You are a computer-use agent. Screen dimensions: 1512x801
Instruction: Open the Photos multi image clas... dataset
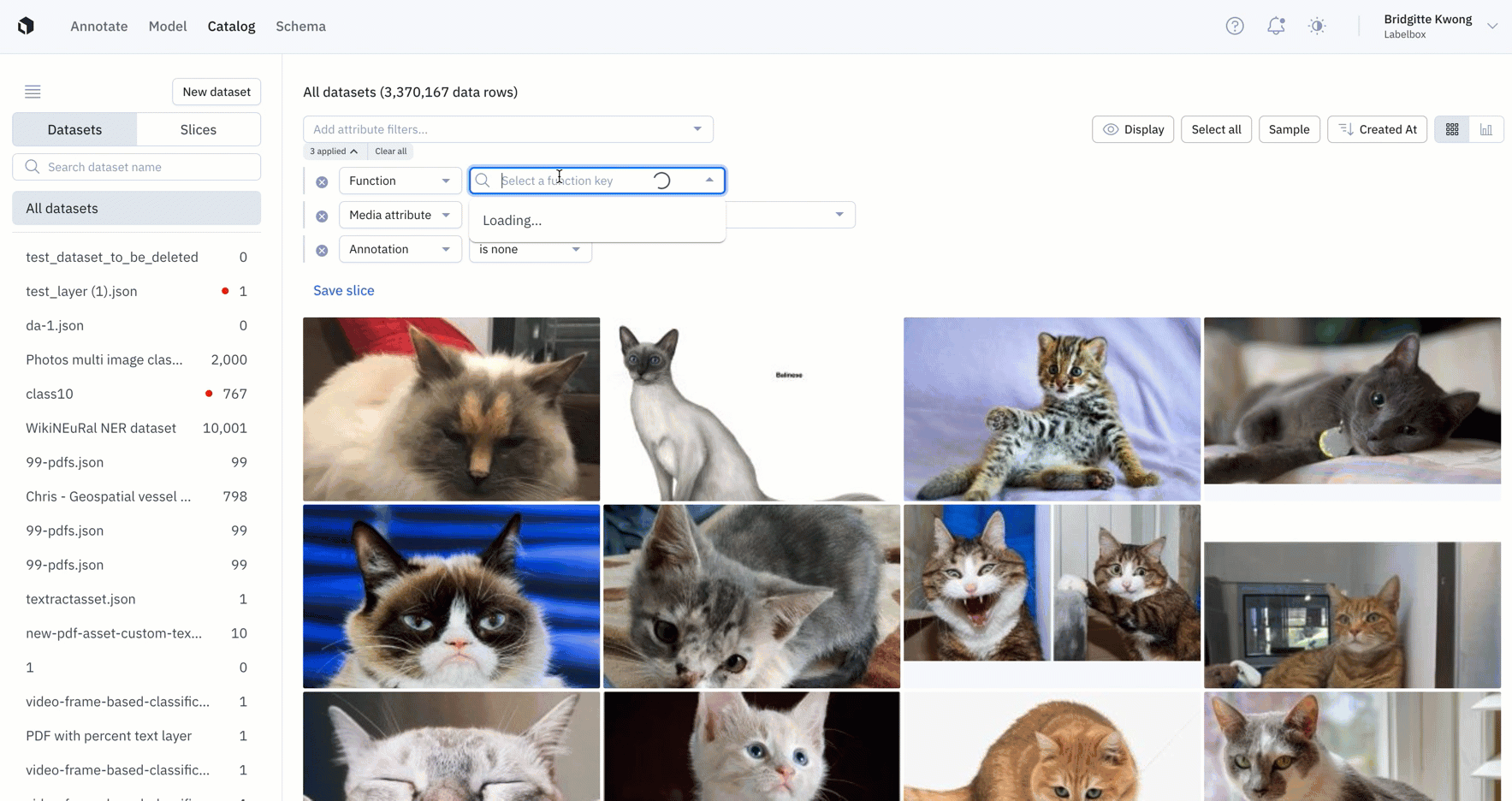pyautogui.click(x=137, y=359)
